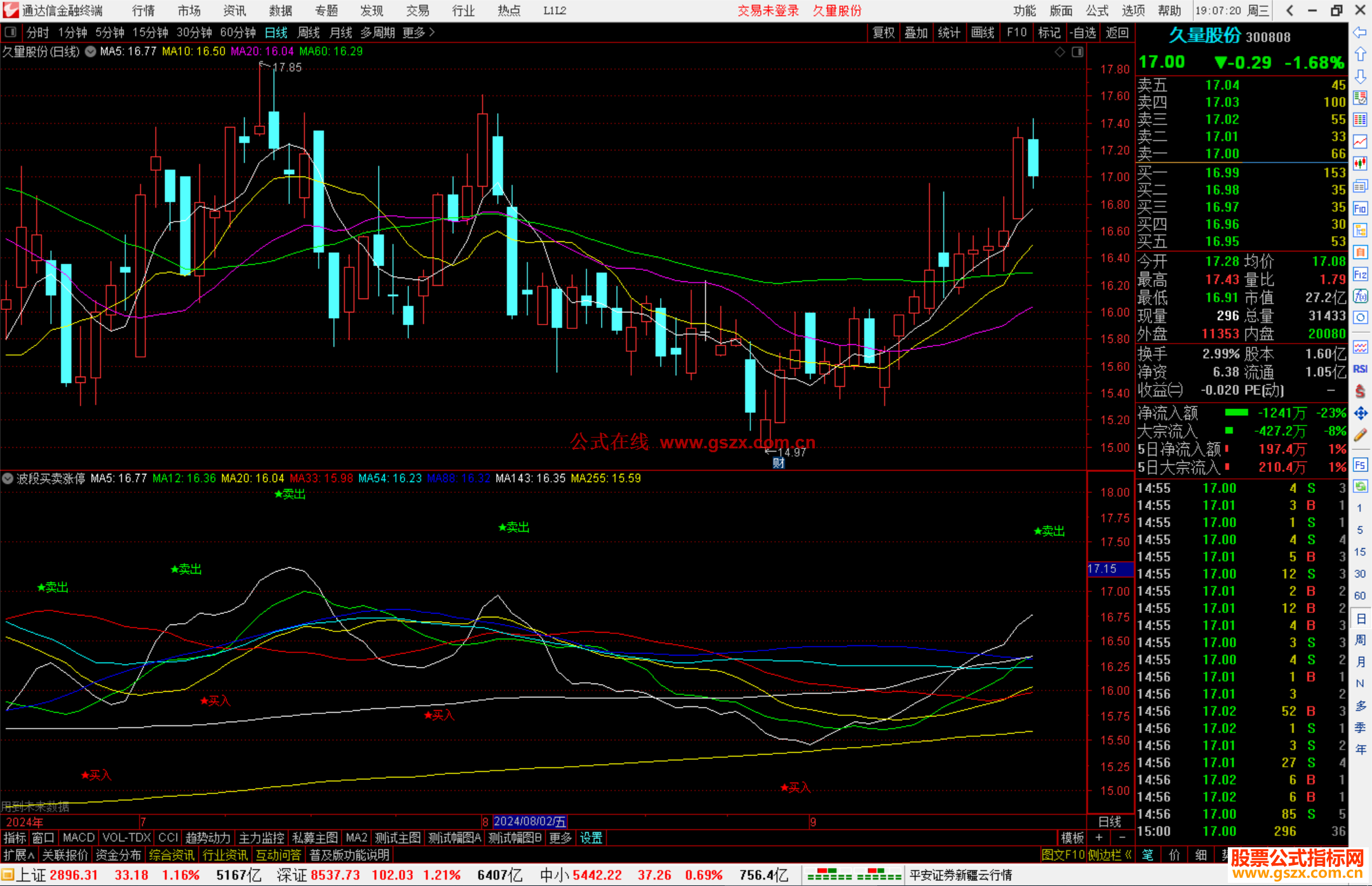
Task: Select the 季 quarterly period in the sidebar
Action: tap(1360, 728)
